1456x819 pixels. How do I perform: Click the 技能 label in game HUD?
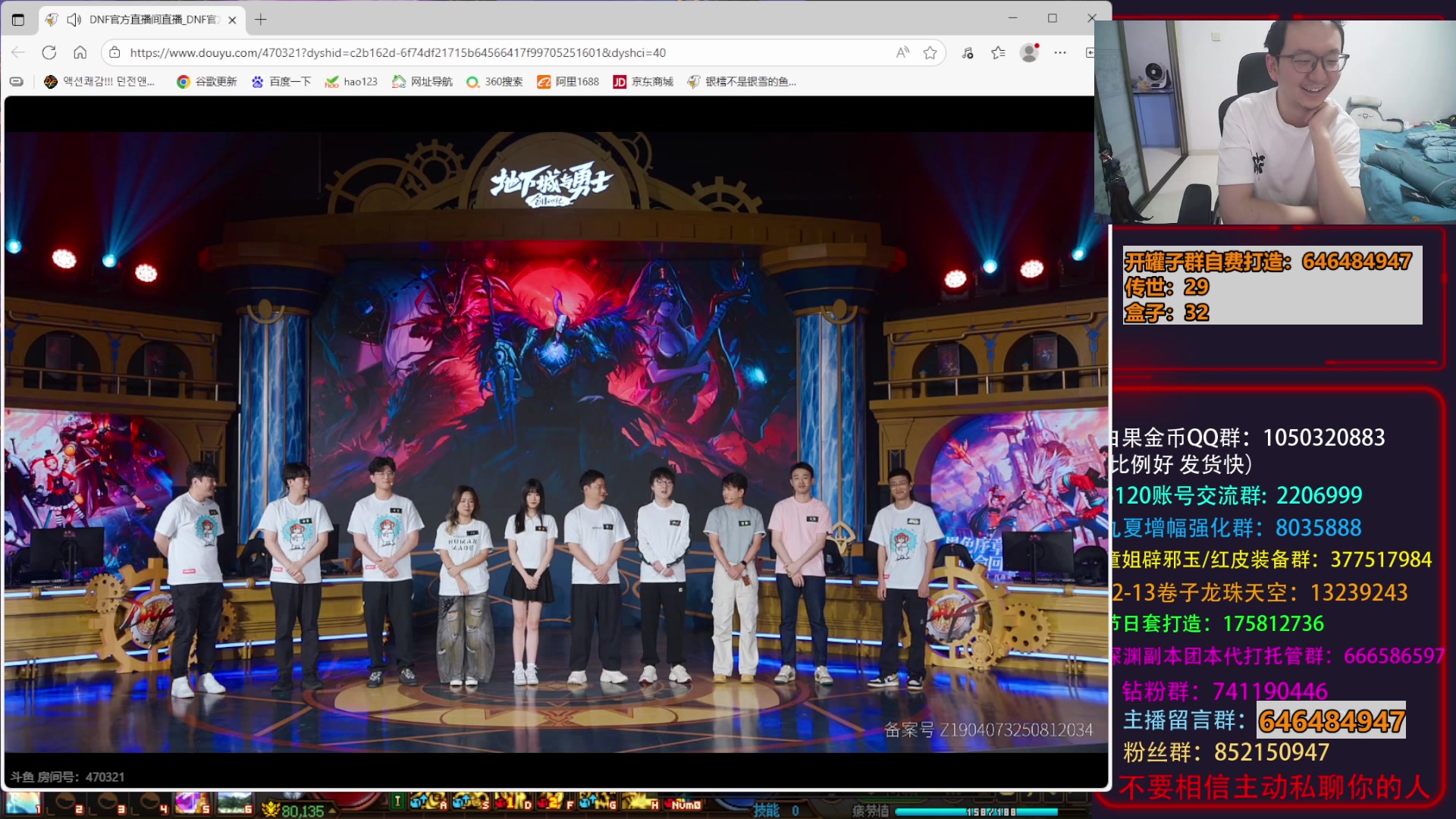click(766, 811)
